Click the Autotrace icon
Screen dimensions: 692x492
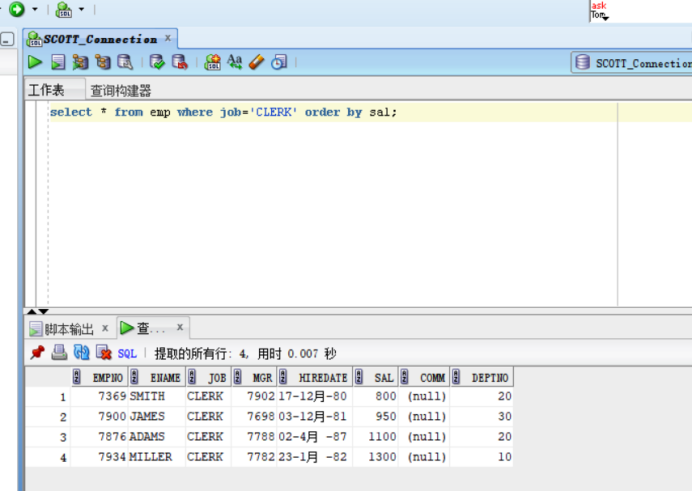103,62
